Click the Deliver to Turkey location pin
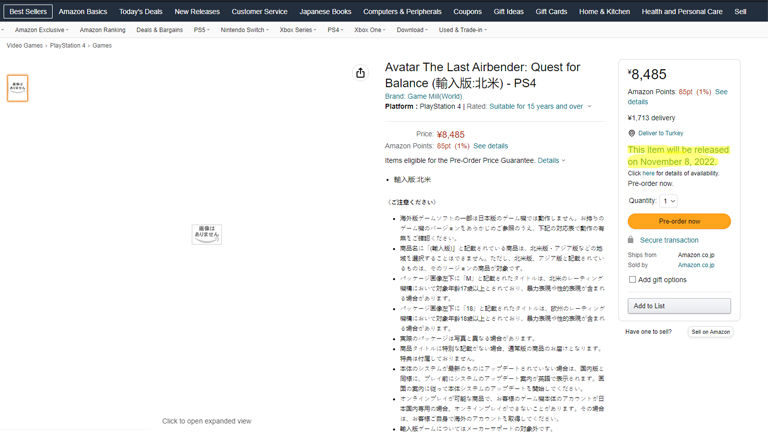768x432 pixels. click(632, 132)
